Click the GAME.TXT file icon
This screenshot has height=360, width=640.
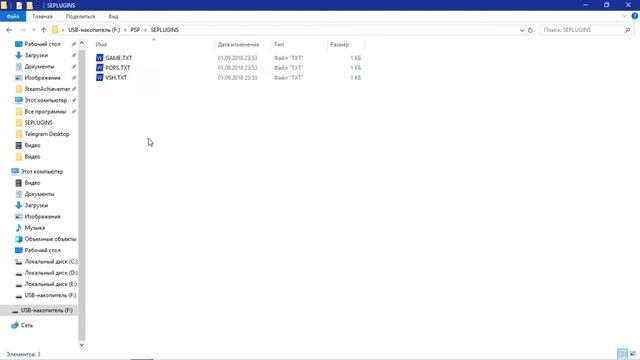(x=100, y=58)
